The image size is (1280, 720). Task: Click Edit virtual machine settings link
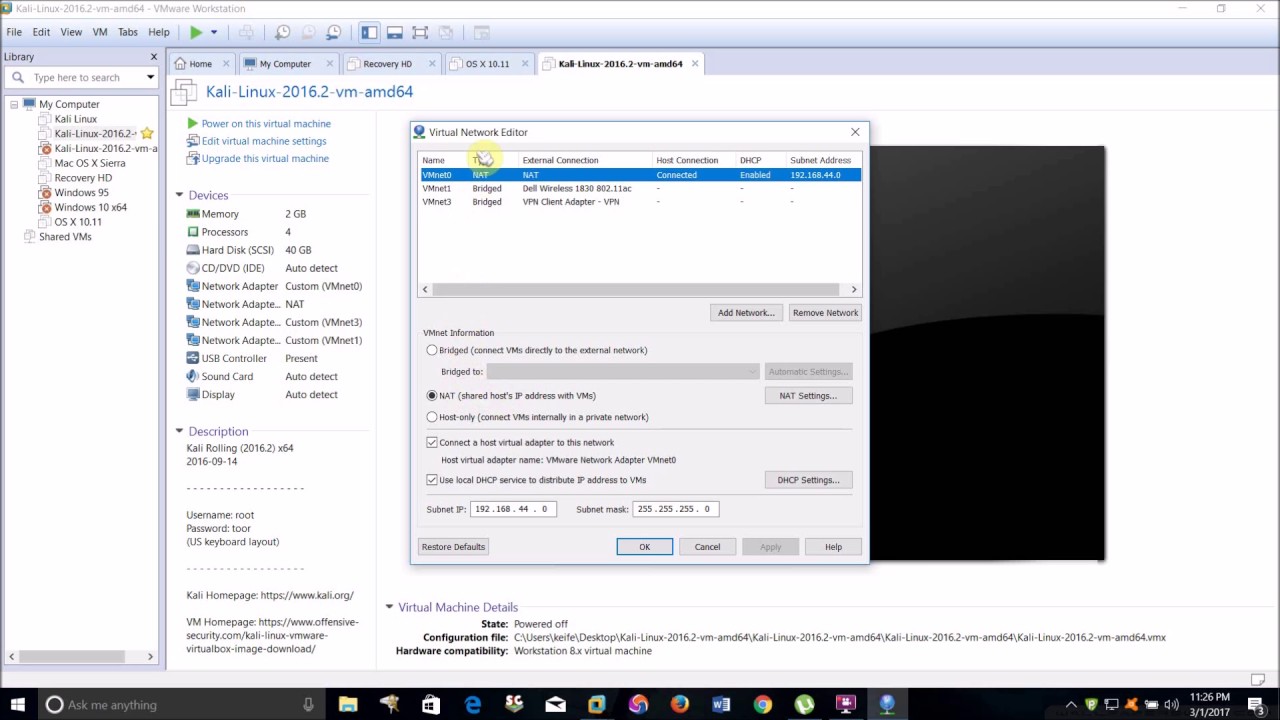[264, 141]
